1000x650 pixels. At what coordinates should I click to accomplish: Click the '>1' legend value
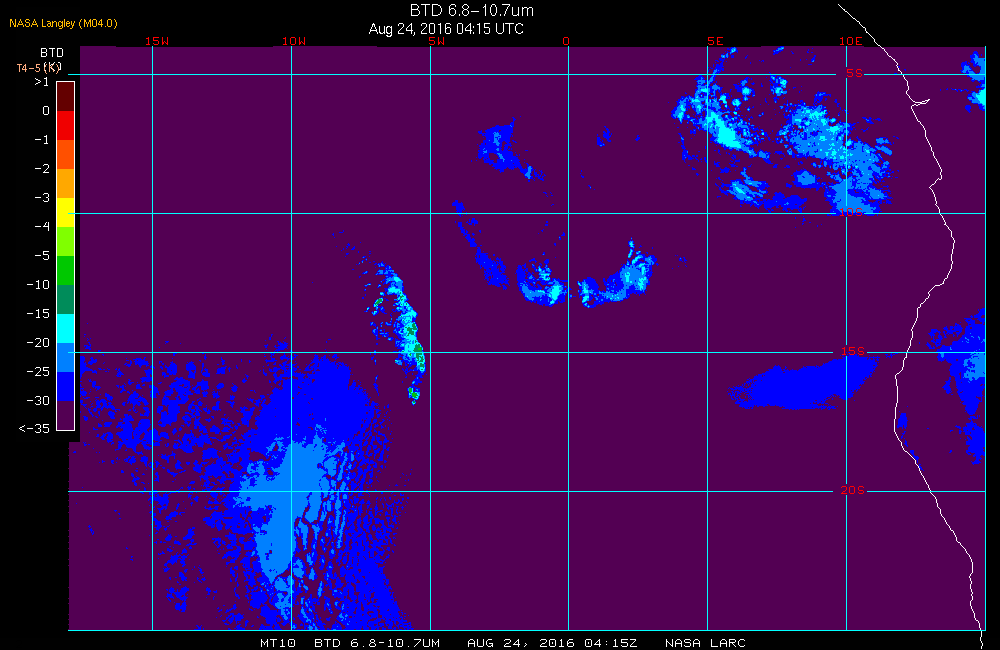pos(41,82)
